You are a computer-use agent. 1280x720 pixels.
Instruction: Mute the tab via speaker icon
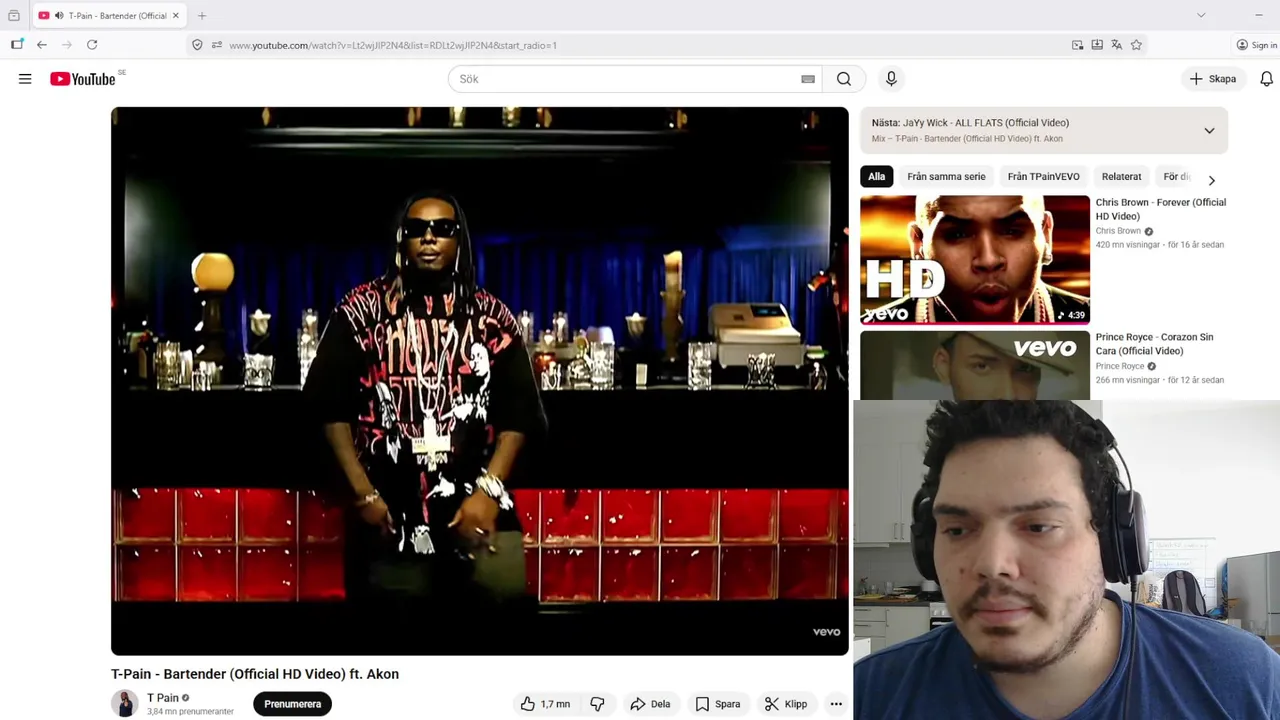click(59, 16)
